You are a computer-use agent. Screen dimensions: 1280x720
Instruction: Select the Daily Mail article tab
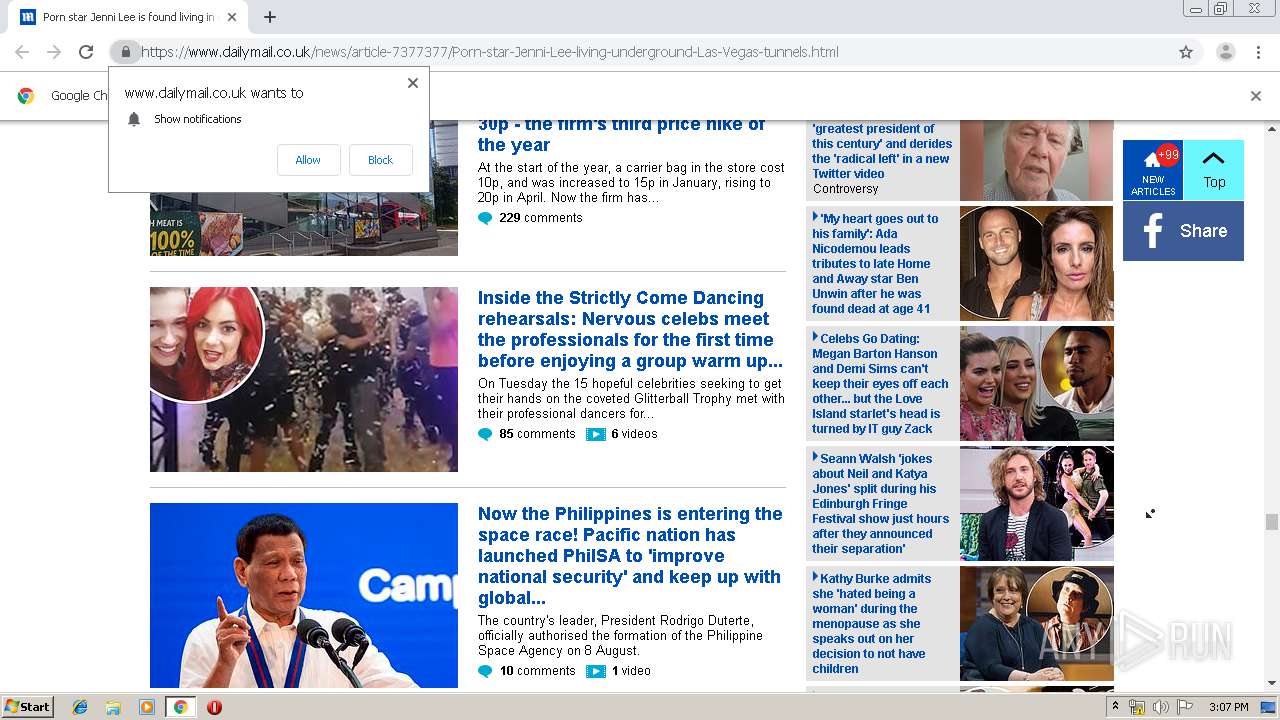tap(128, 17)
